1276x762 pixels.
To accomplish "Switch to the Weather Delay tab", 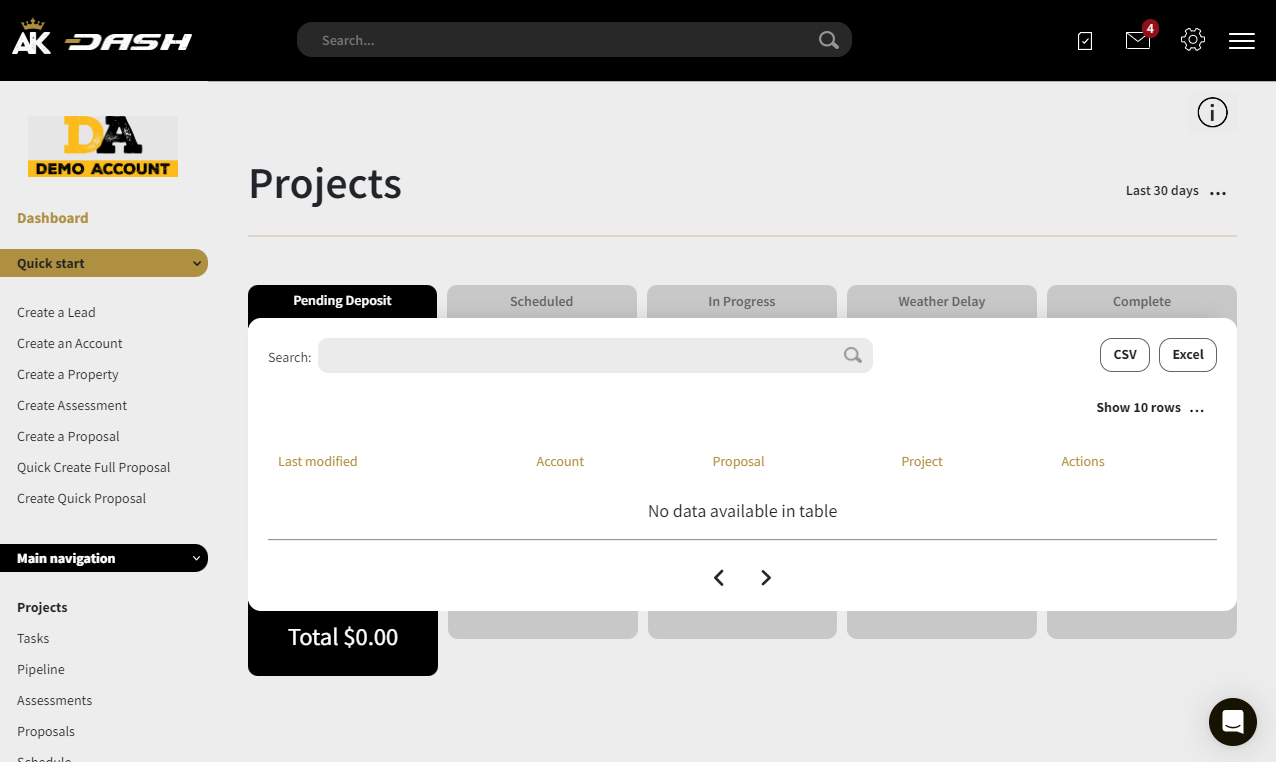I will [x=942, y=301].
